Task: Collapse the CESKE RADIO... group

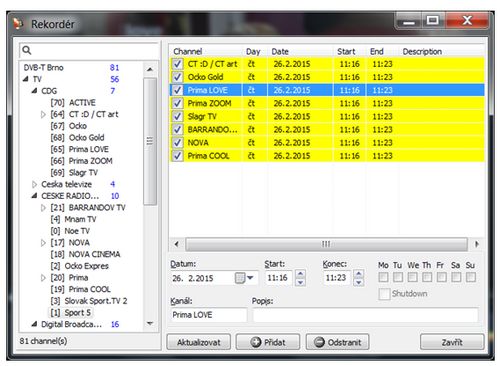Action: (34, 196)
